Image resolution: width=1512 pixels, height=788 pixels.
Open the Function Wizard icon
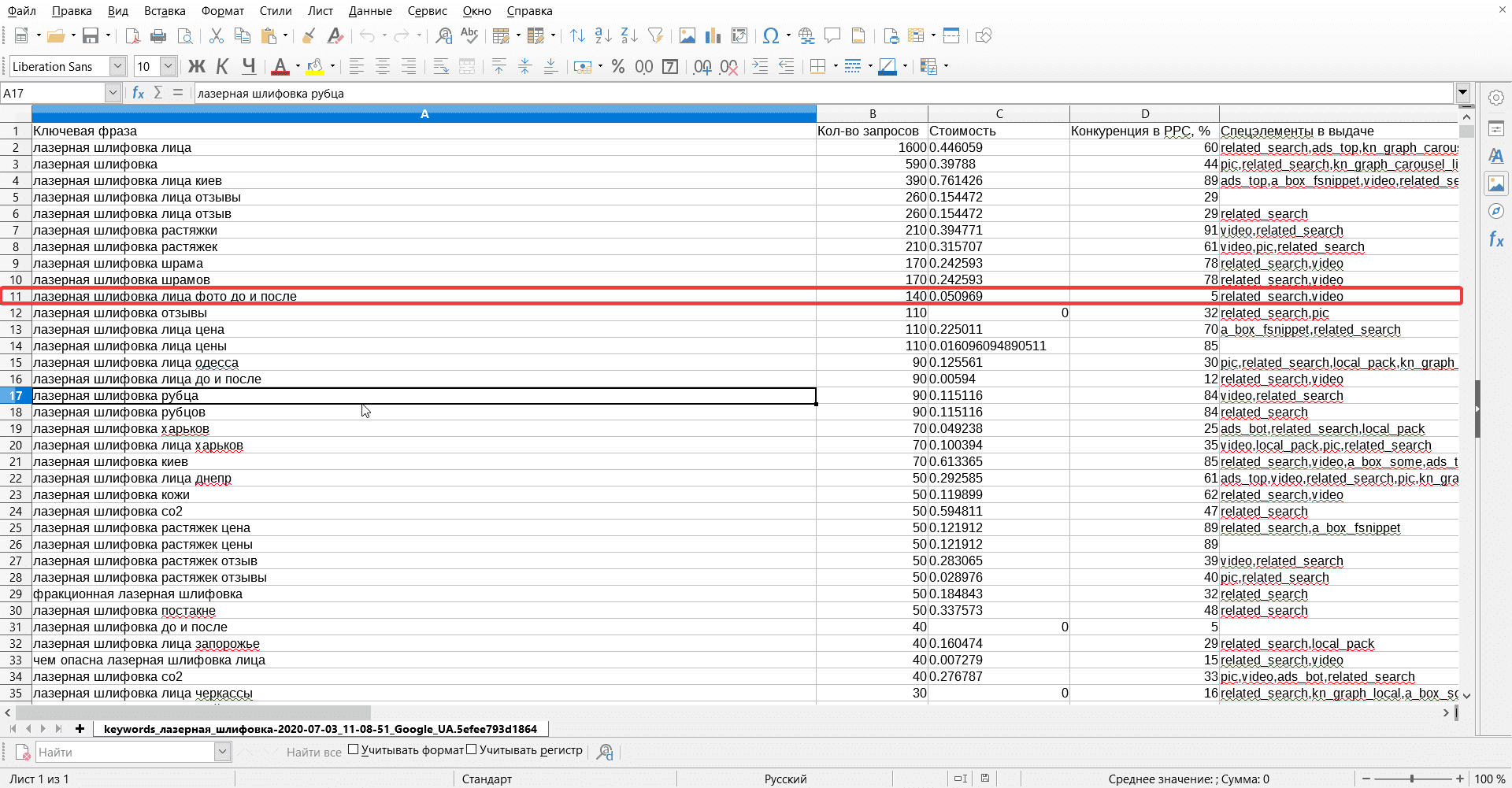click(138, 93)
